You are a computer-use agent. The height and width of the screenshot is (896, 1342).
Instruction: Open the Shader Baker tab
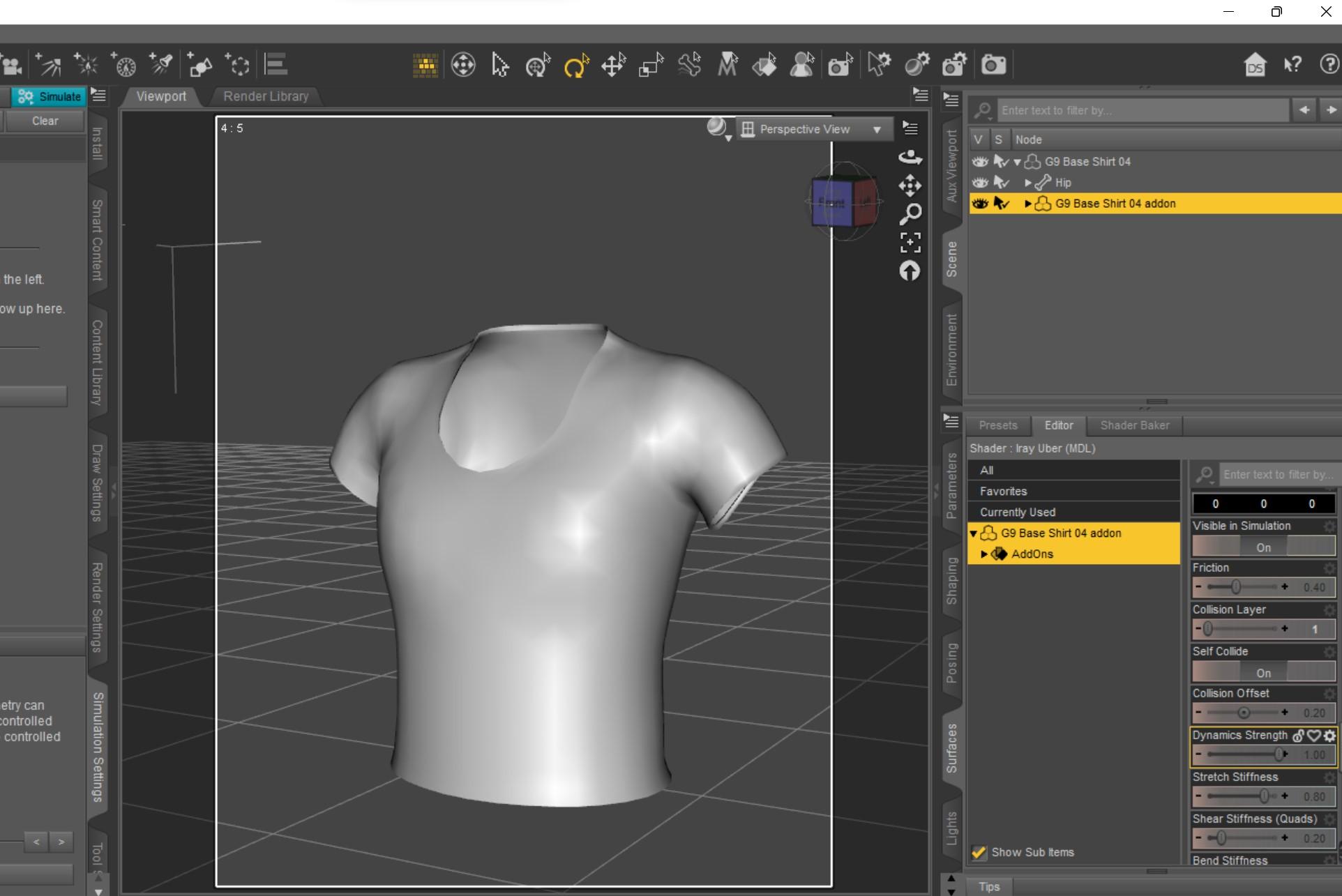point(1134,425)
